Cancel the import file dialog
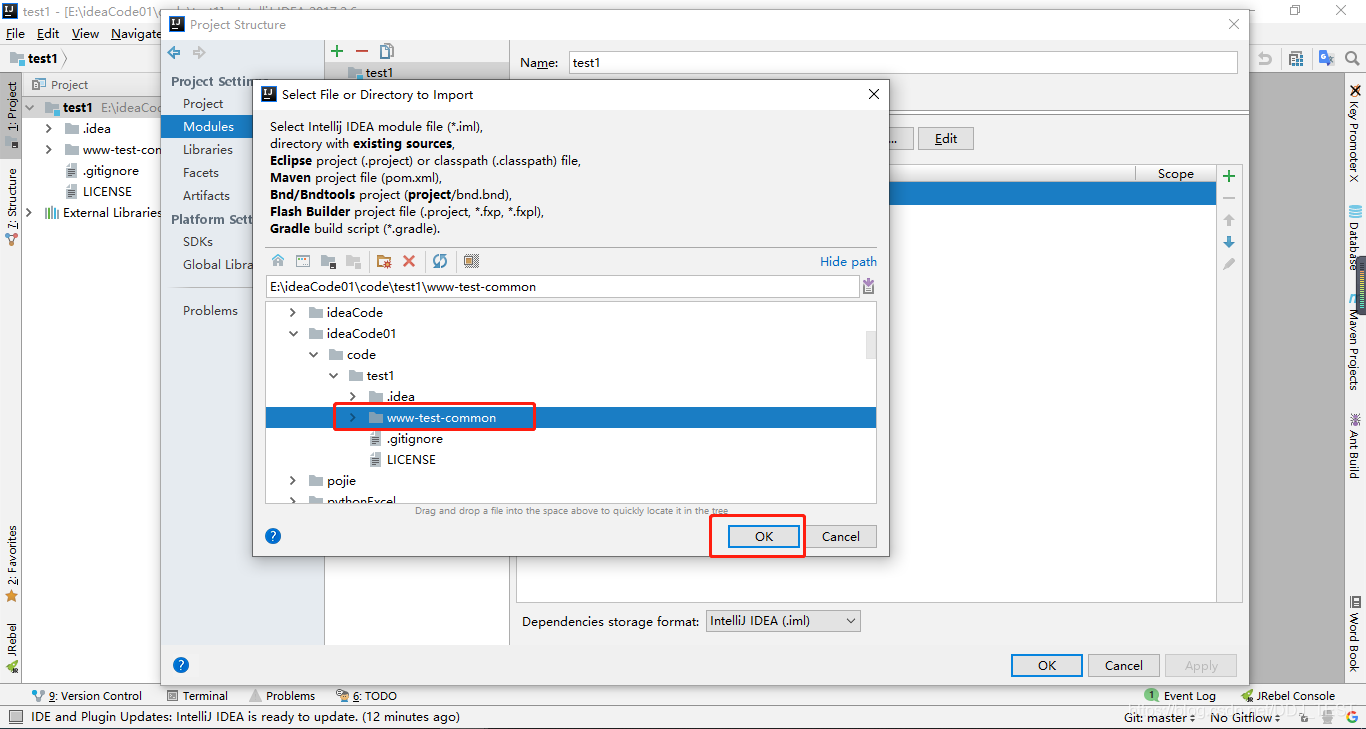This screenshot has width=1366, height=729. click(841, 536)
